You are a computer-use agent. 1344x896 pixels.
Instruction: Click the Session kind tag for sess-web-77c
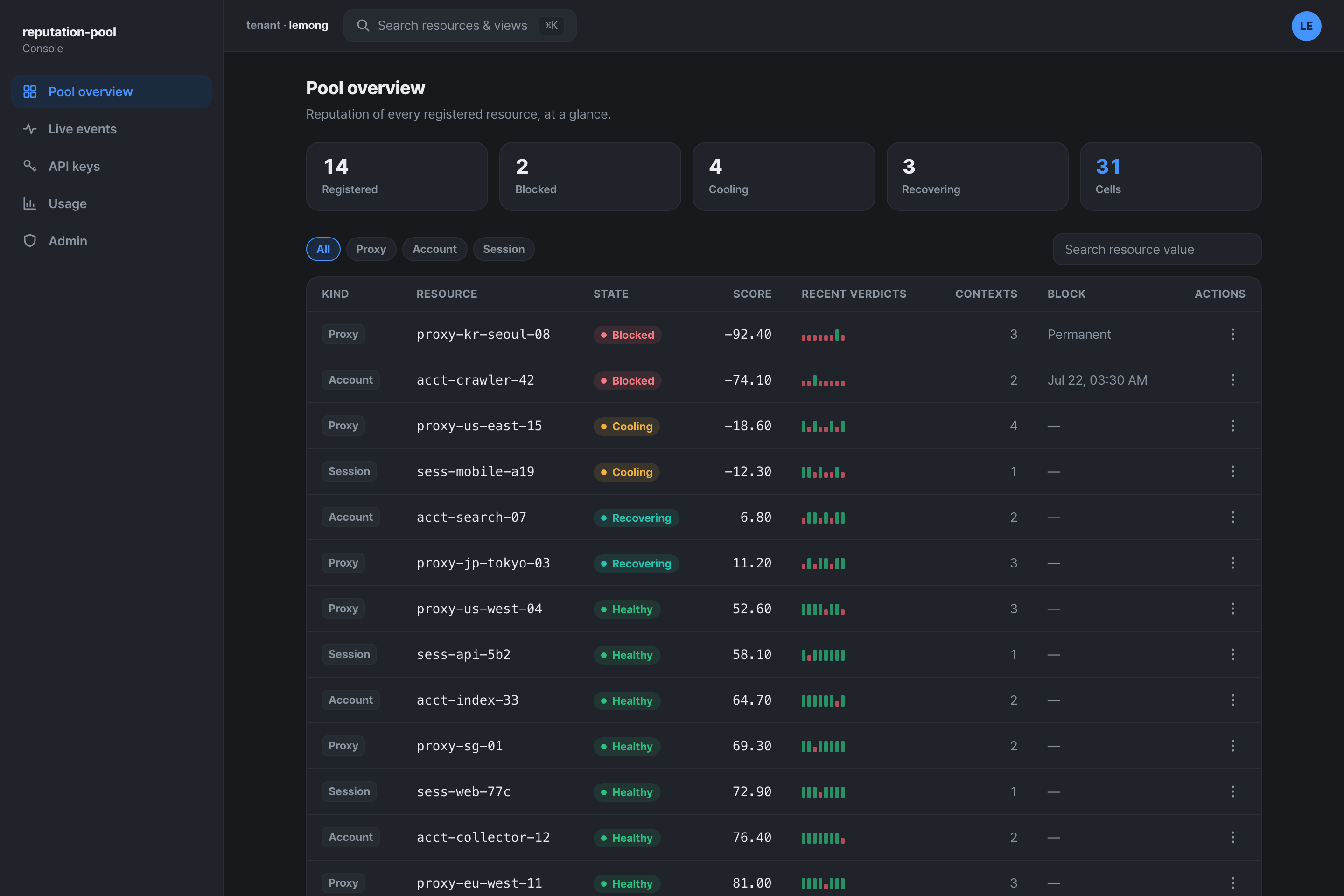pyautogui.click(x=349, y=791)
